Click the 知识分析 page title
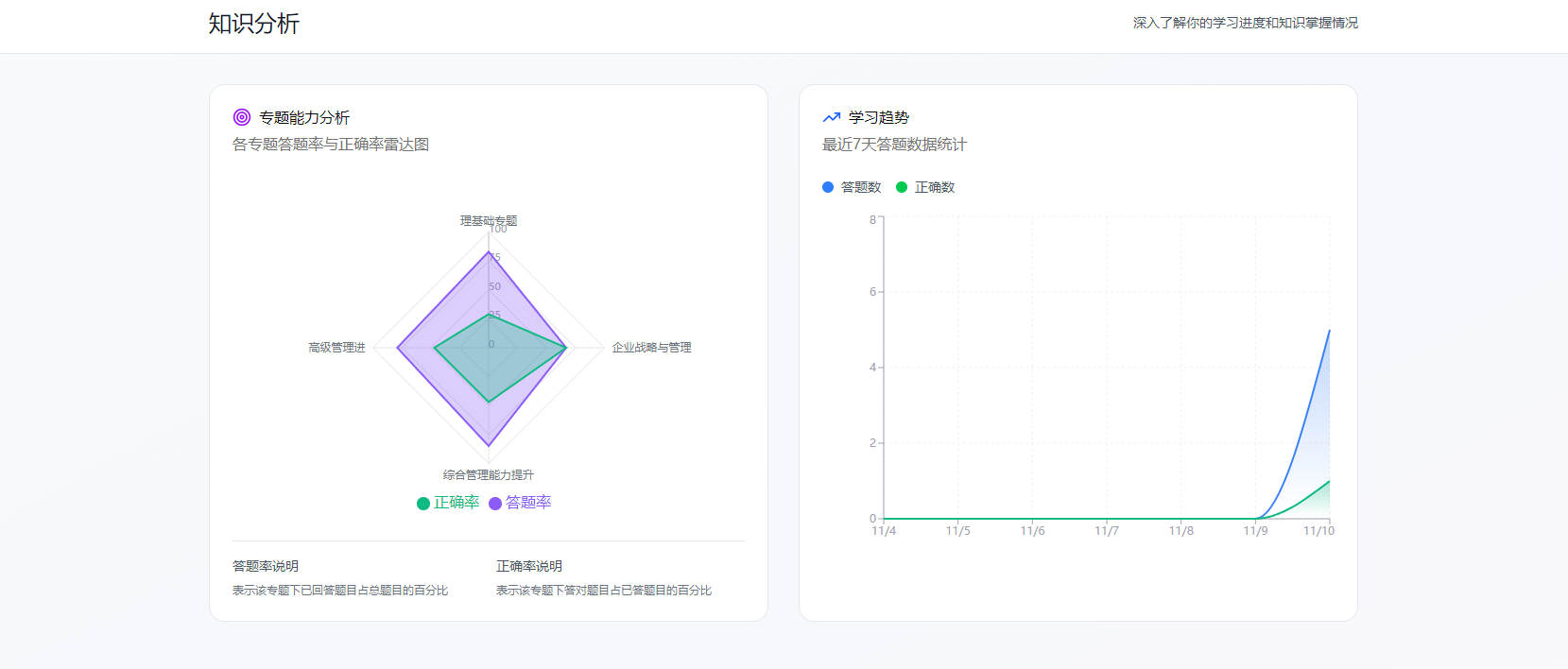1568x669 pixels. 254,24
